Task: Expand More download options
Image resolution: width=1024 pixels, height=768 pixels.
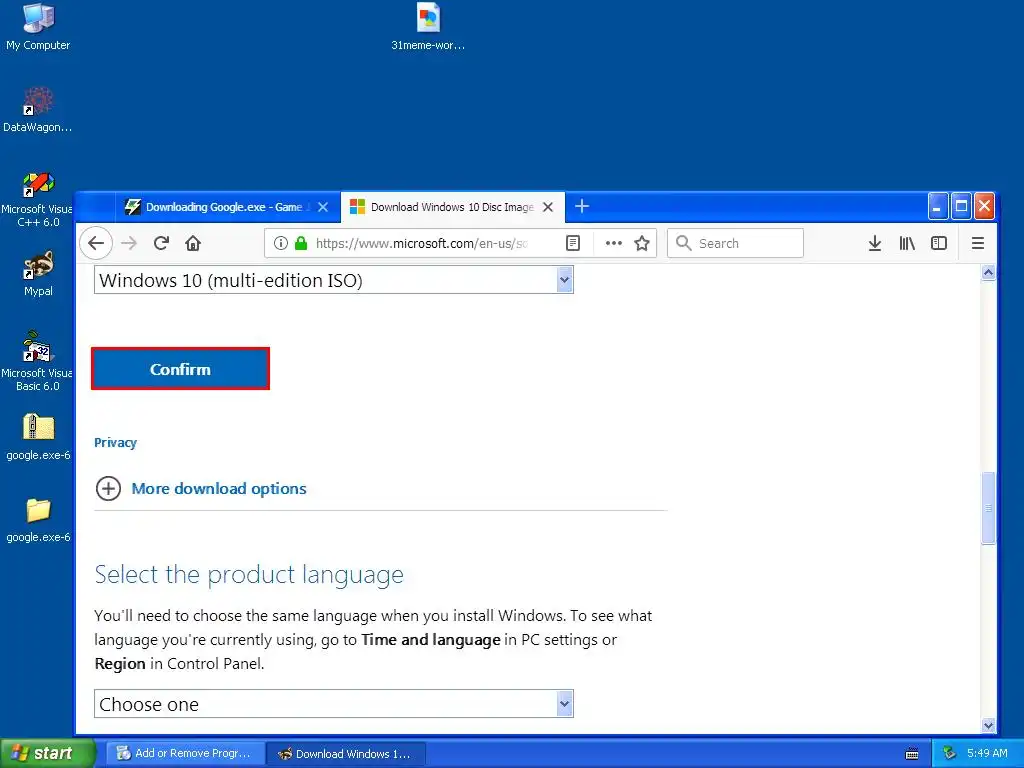Action: pos(219,488)
